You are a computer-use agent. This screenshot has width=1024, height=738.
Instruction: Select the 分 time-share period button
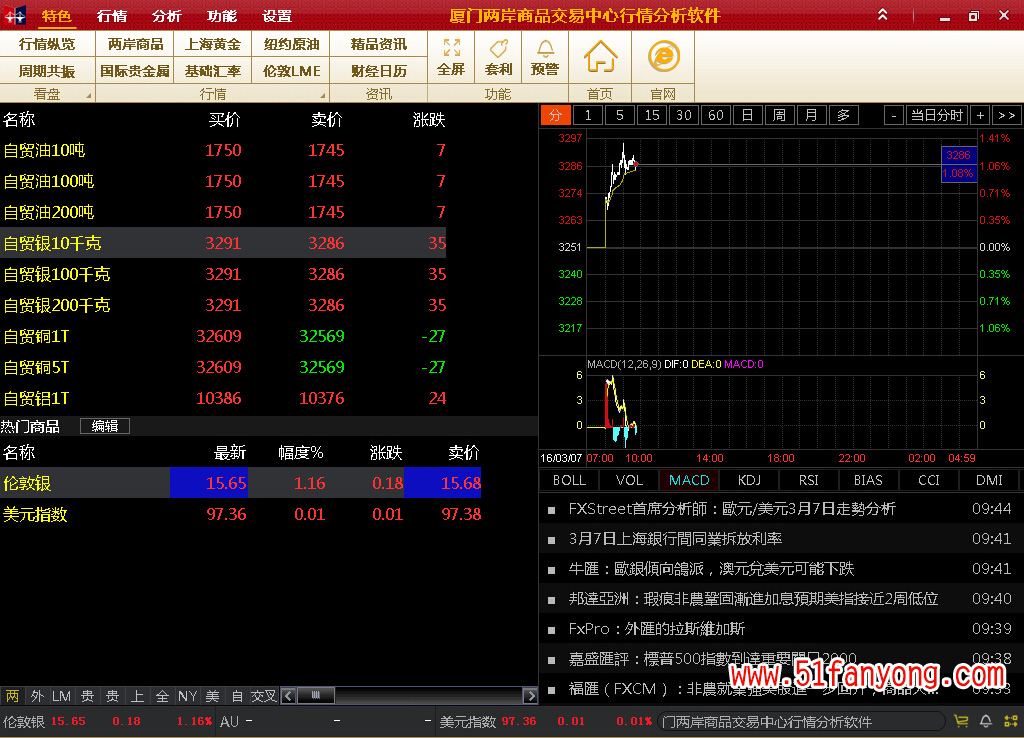click(x=556, y=116)
